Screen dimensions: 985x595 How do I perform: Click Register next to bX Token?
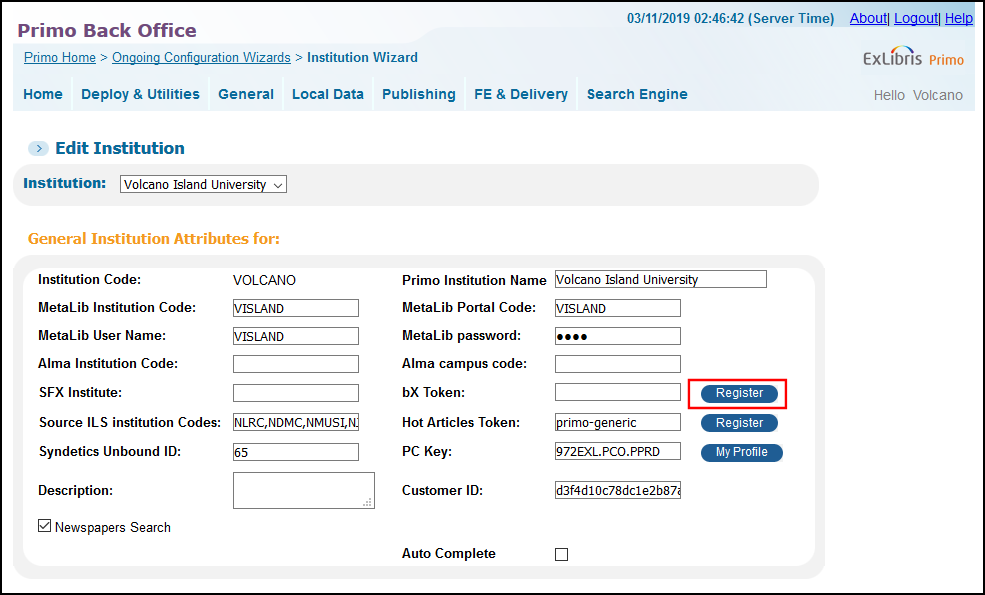click(739, 393)
